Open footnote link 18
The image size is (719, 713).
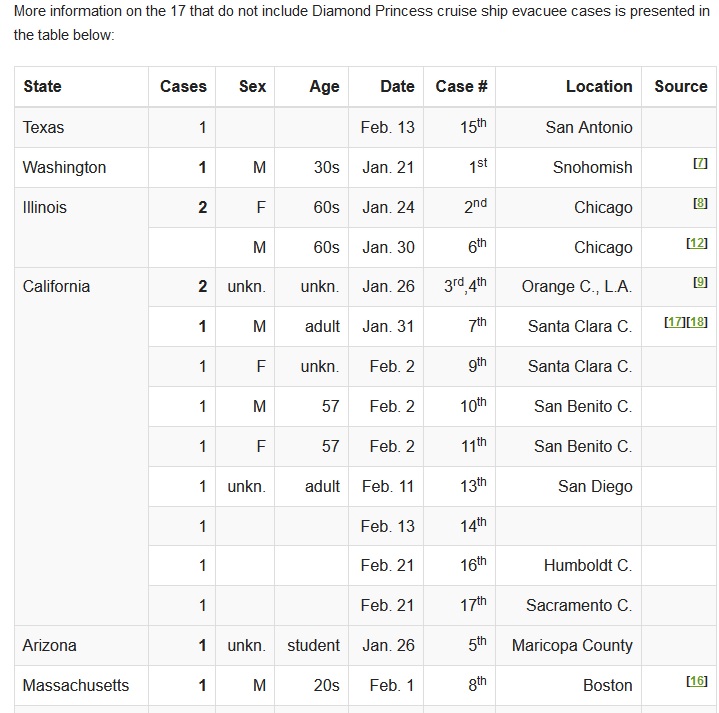[697, 322]
